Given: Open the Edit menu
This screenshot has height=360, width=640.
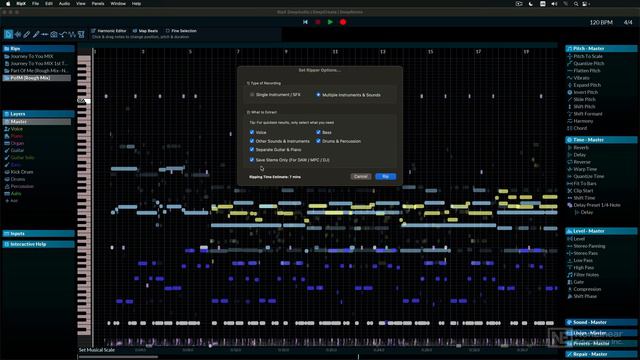Looking at the screenshot, I should click(x=49, y=4).
